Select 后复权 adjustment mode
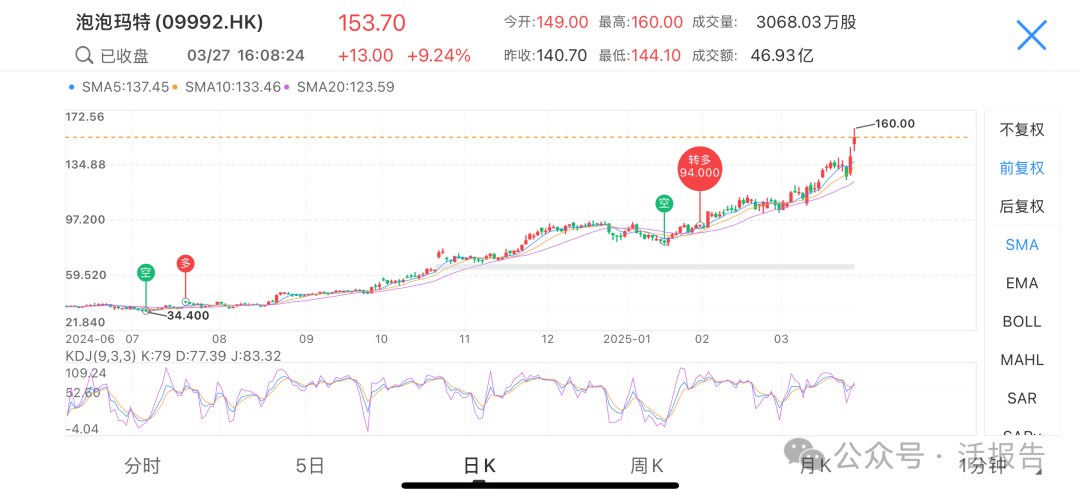This screenshot has width=1080, height=499. [x=1022, y=205]
